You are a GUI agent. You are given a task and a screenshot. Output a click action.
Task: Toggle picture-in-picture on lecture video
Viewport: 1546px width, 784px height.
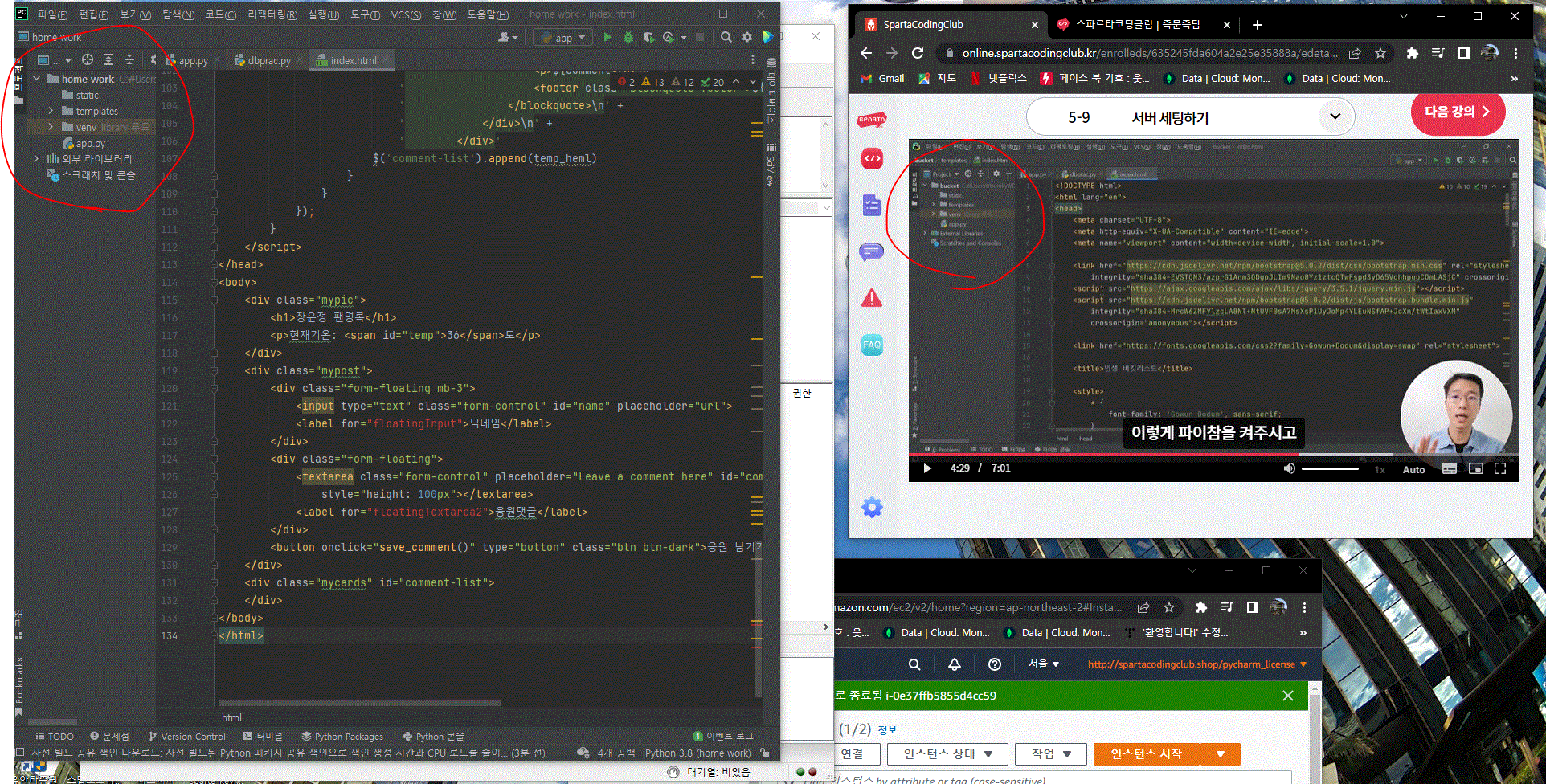coord(1476,468)
